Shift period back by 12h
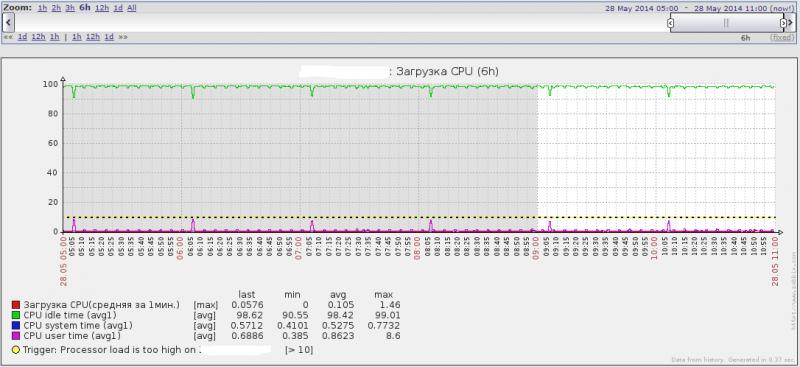800x367 pixels. click(x=38, y=37)
